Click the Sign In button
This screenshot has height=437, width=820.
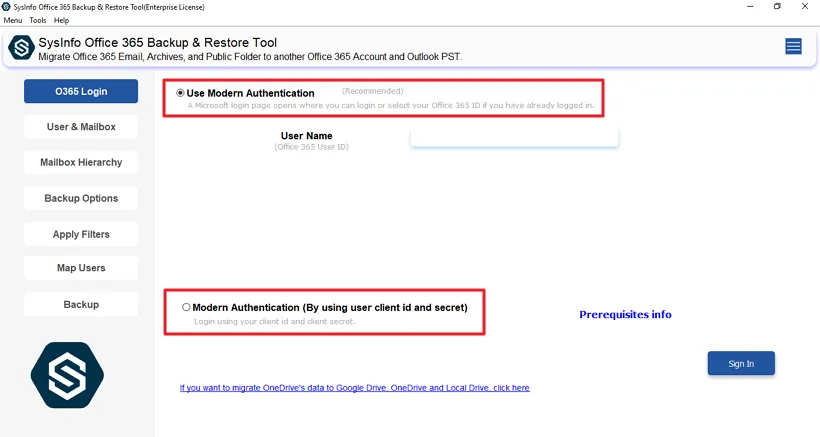tap(741, 363)
